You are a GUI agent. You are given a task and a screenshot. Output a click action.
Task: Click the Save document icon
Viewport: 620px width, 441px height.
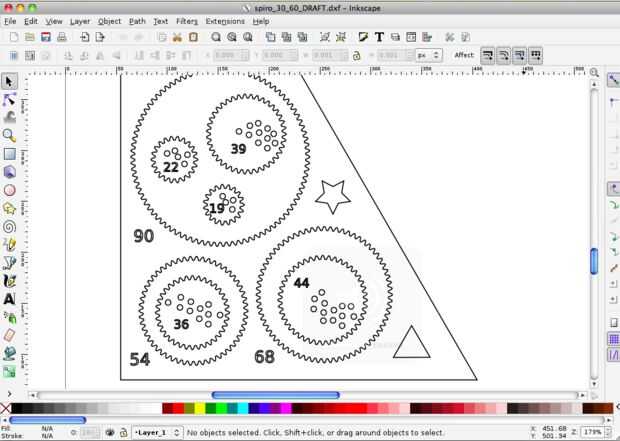click(45, 37)
